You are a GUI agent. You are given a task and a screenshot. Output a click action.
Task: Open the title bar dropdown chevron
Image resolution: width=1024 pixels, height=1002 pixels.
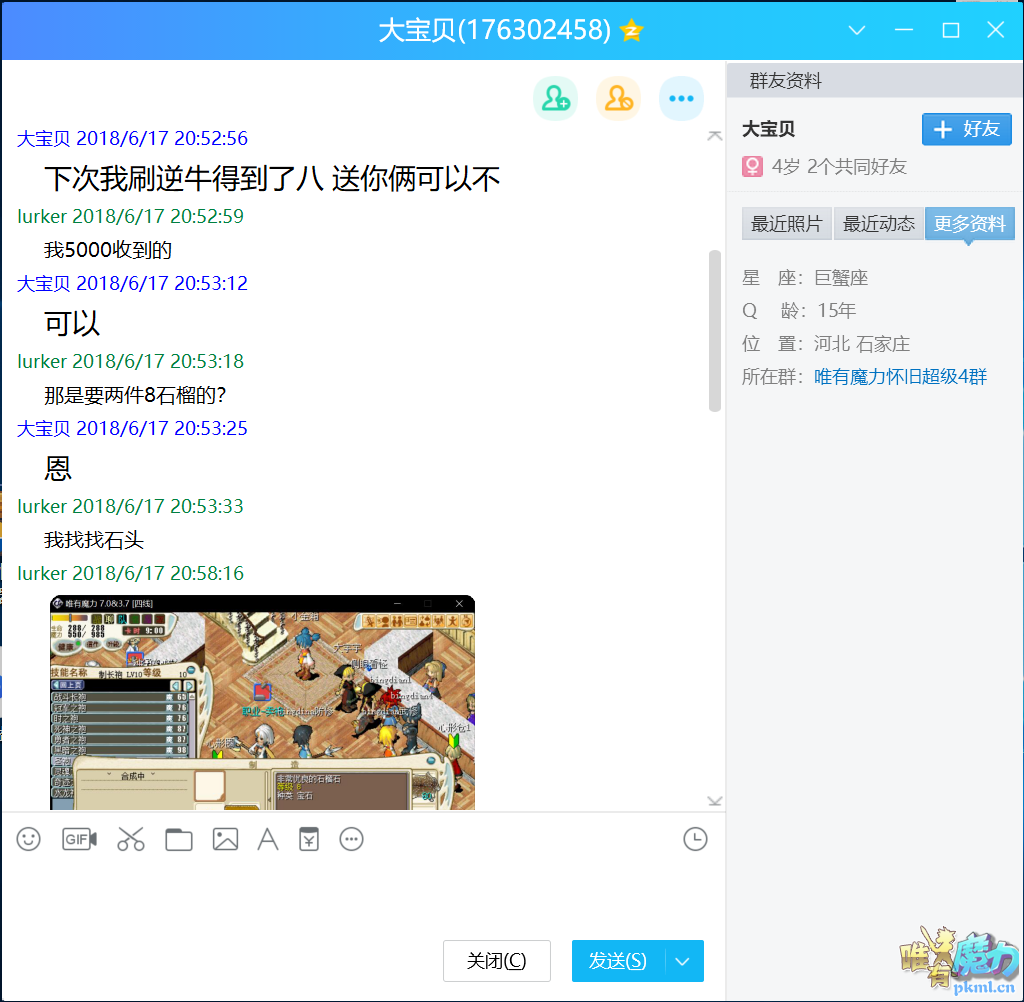click(x=856, y=30)
